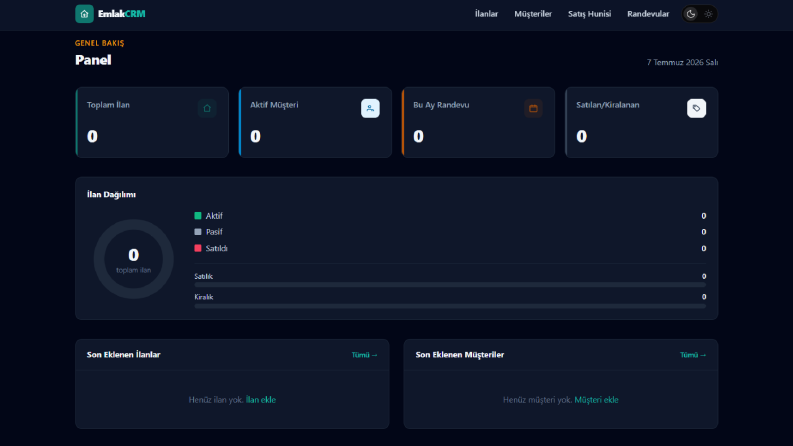Click the red Satıldı legend swatch
This screenshot has width=793, height=446.
pos(198,248)
